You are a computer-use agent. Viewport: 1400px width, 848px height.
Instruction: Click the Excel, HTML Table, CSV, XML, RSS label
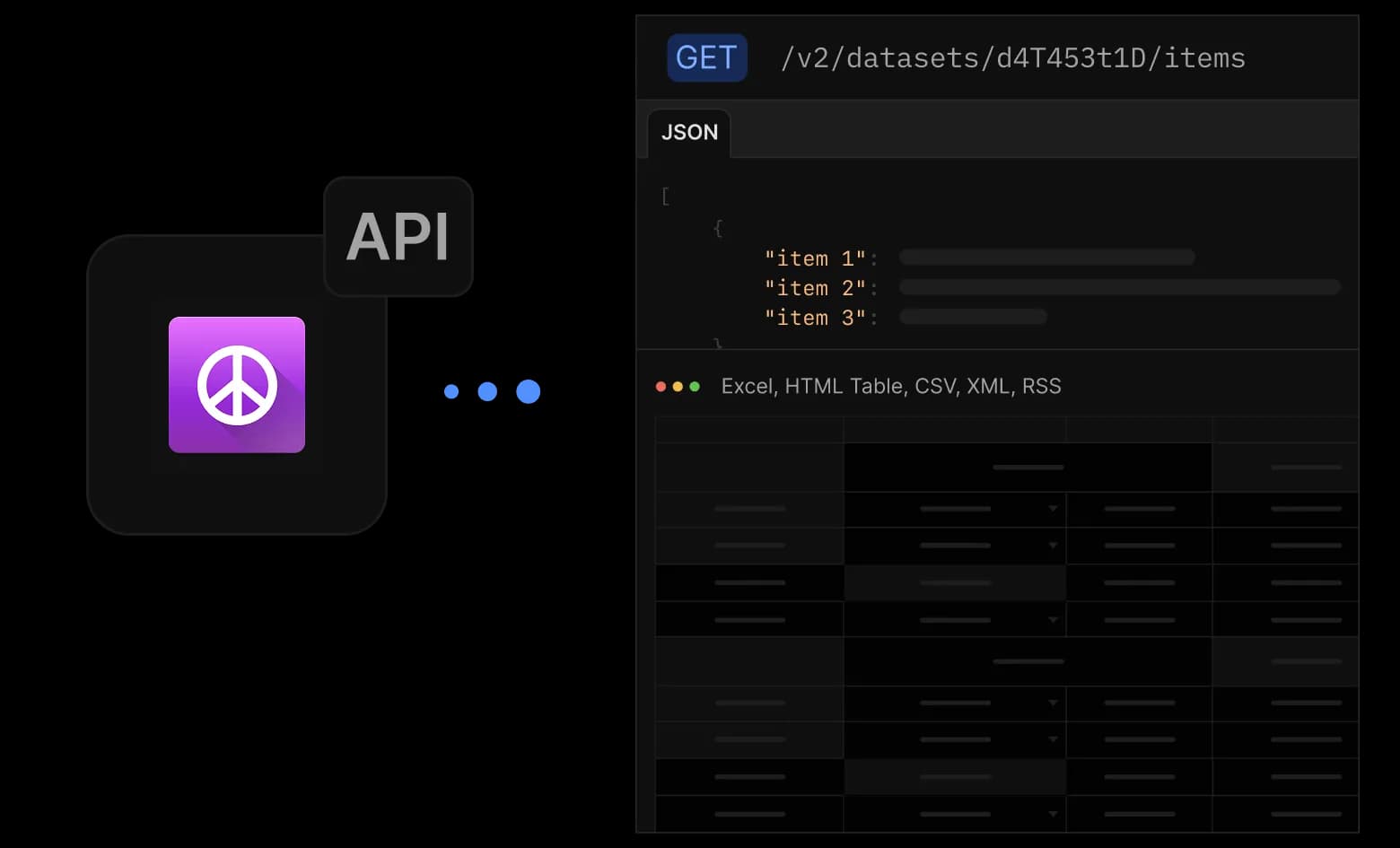click(891, 387)
